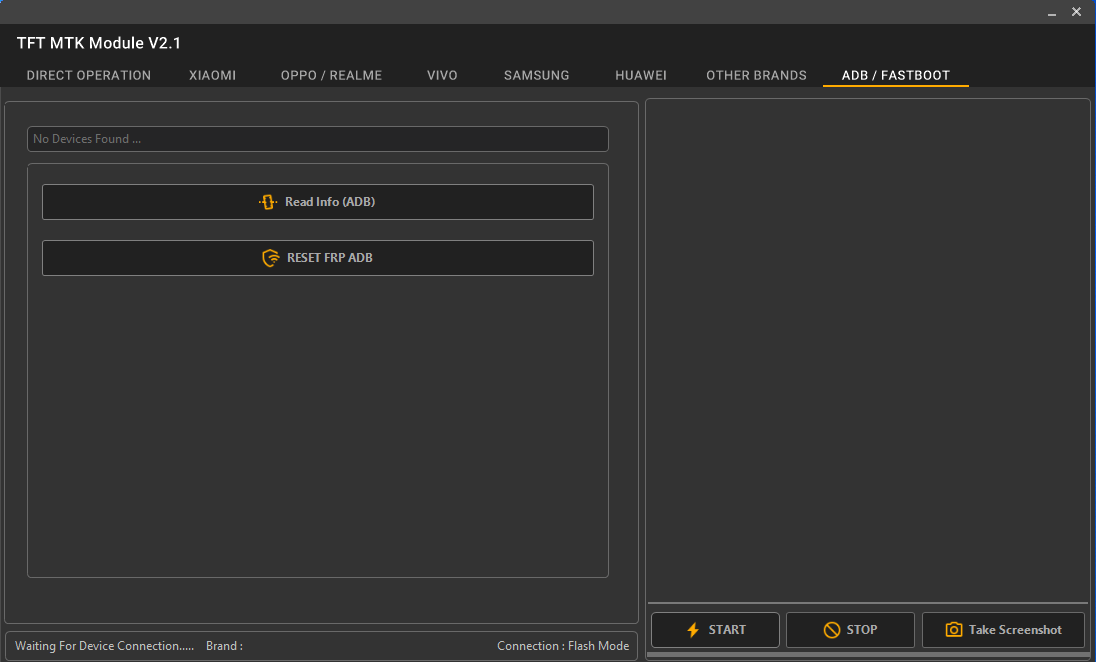Image resolution: width=1096 pixels, height=662 pixels.
Task: Select the OTHER BRANDS tab
Action: coord(756,75)
